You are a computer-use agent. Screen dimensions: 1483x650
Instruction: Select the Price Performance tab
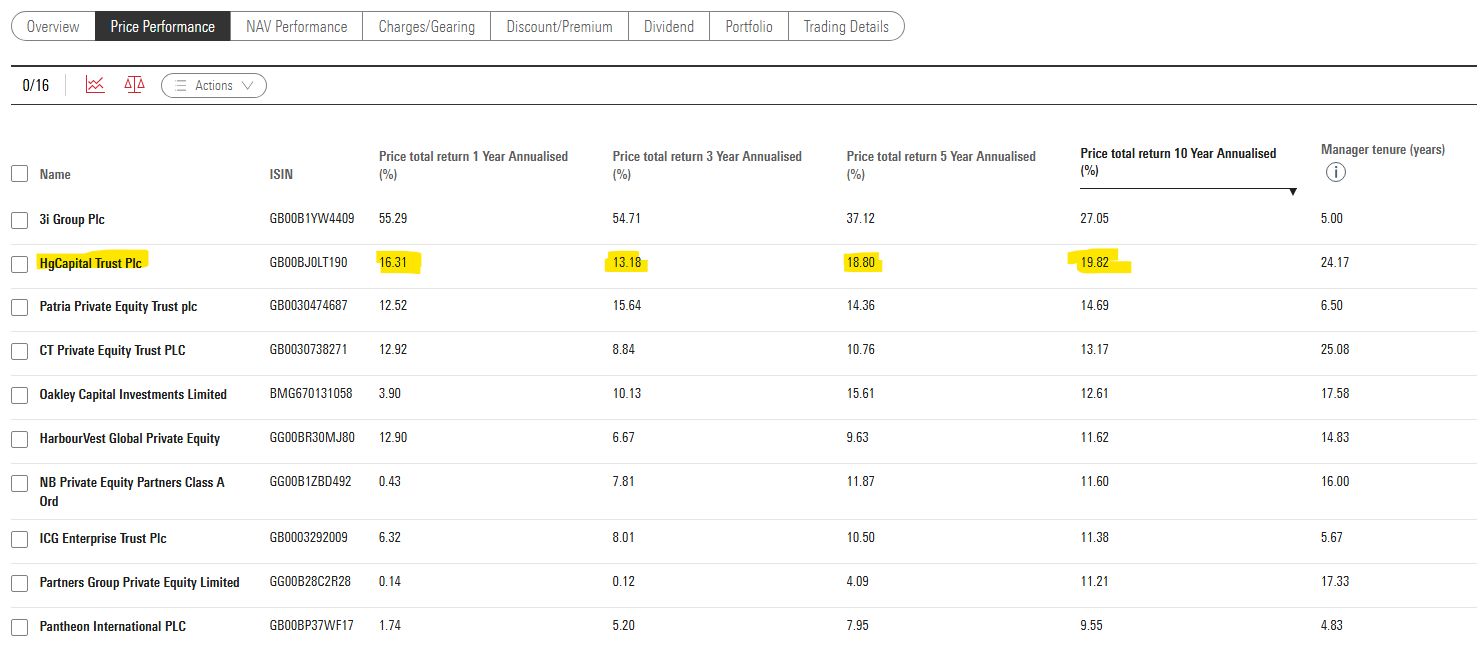[x=163, y=27]
